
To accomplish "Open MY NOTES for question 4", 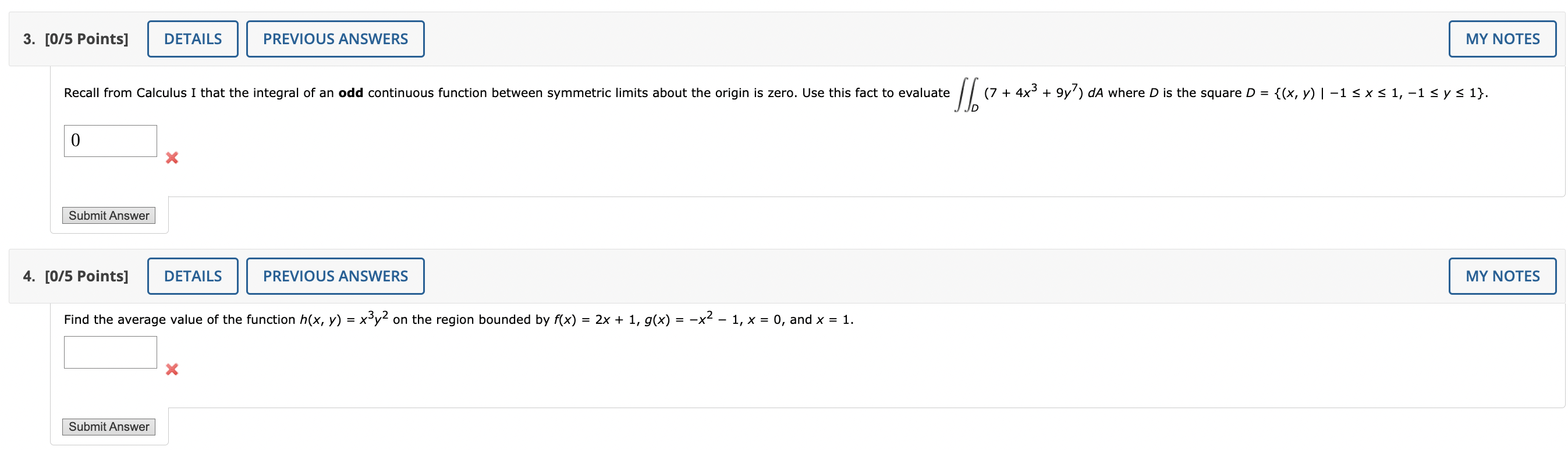I will click(x=1502, y=276).
